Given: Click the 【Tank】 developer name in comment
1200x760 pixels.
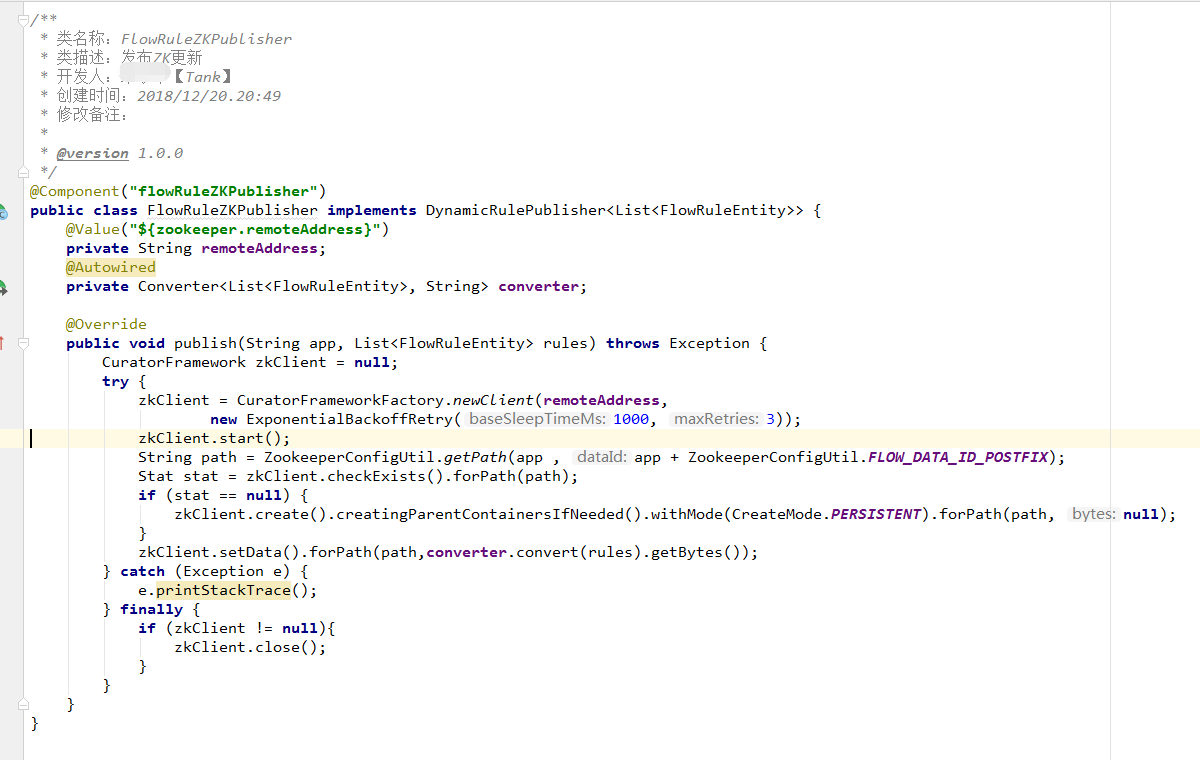Looking at the screenshot, I should click(202, 77).
